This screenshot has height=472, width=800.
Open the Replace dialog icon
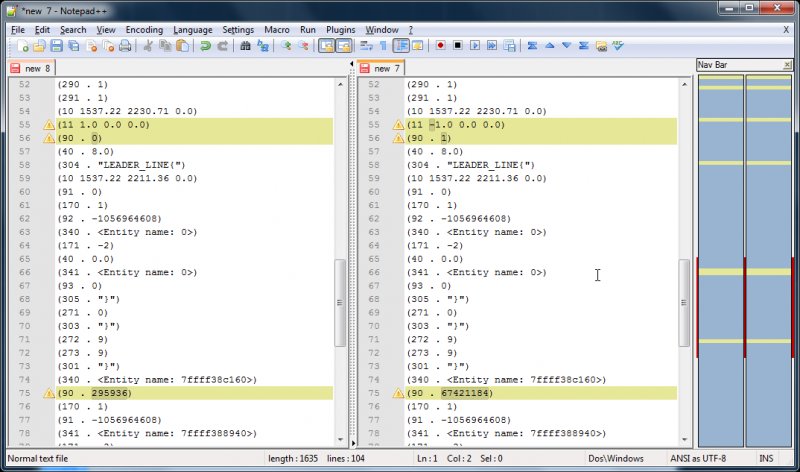pyautogui.click(x=263, y=46)
